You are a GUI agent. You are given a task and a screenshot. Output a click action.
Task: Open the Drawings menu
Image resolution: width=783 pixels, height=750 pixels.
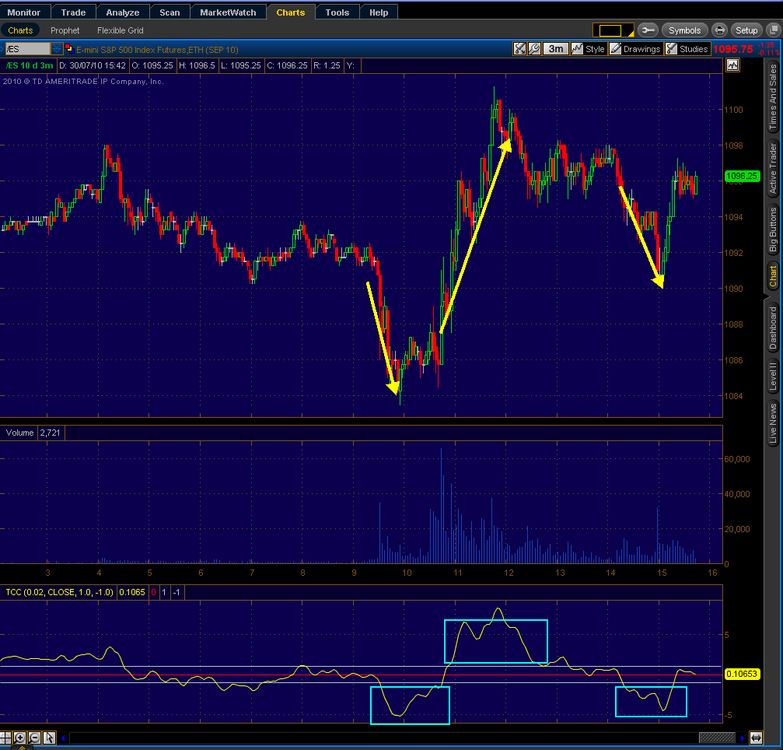coord(636,49)
